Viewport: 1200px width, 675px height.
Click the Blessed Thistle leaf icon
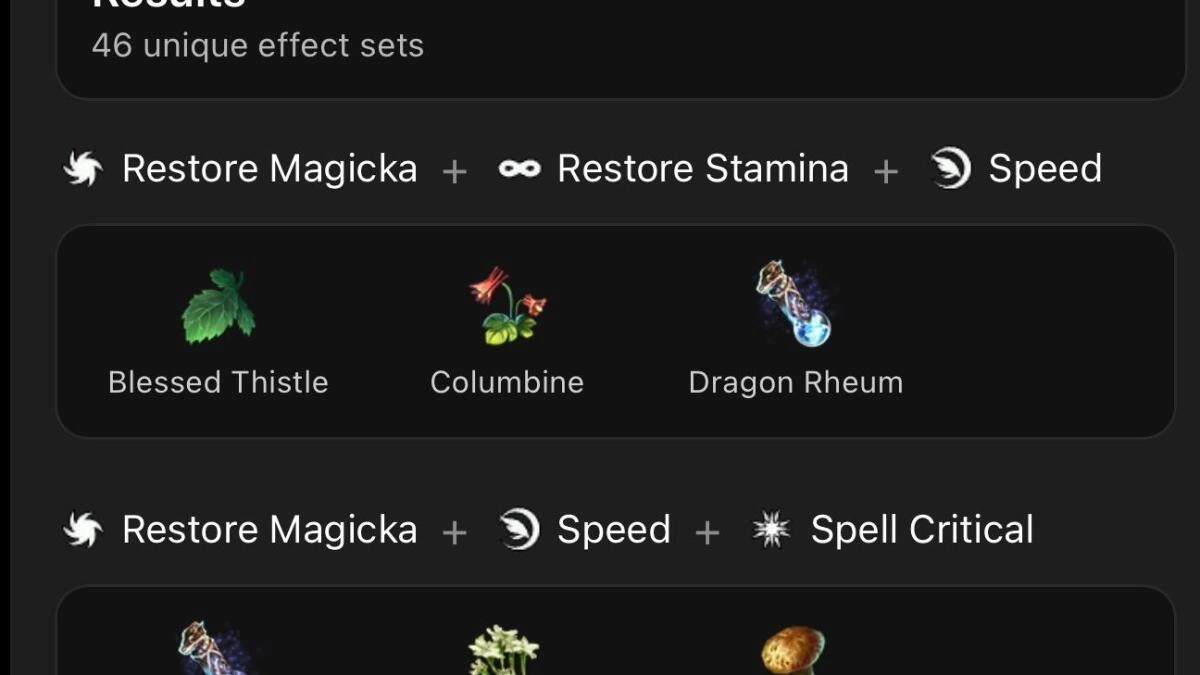click(x=218, y=308)
